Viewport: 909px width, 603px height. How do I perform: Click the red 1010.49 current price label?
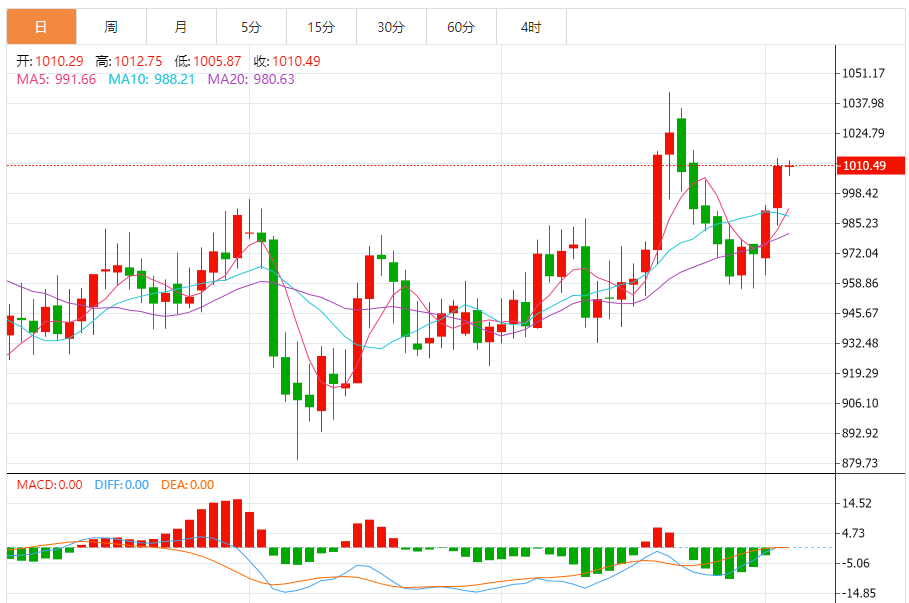coord(870,166)
